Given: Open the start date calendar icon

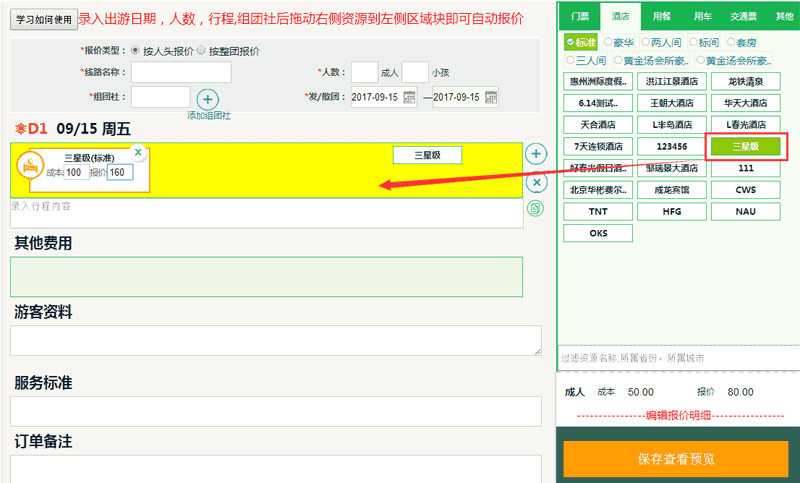Looking at the screenshot, I should (x=408, y=97).
